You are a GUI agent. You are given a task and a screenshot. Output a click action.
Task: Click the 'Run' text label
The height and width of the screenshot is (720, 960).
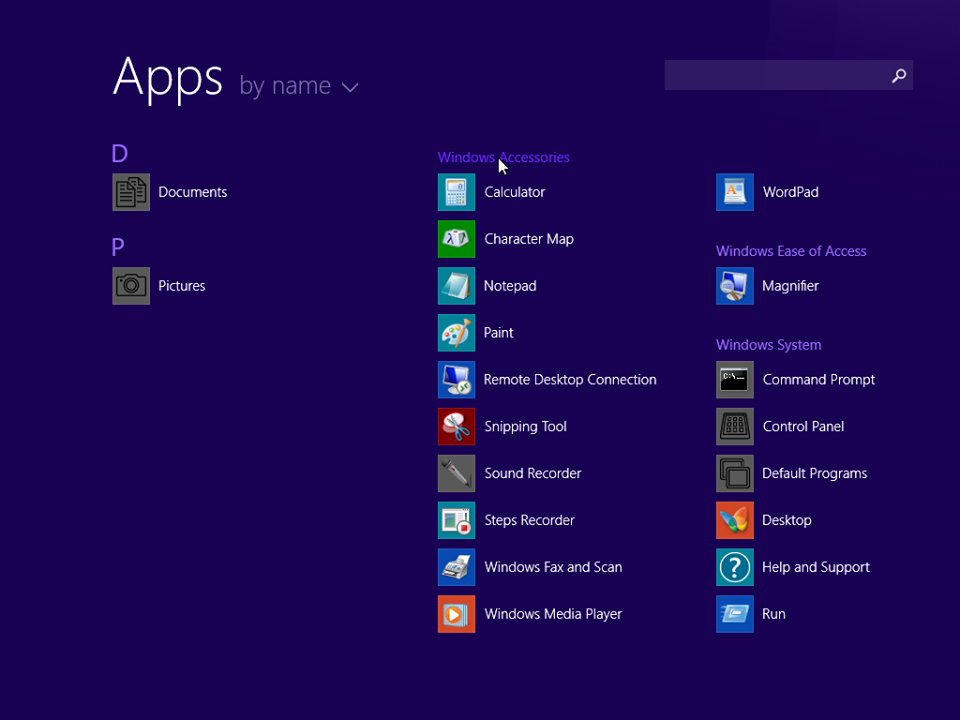pyautogui.click(x=774, y=614)
